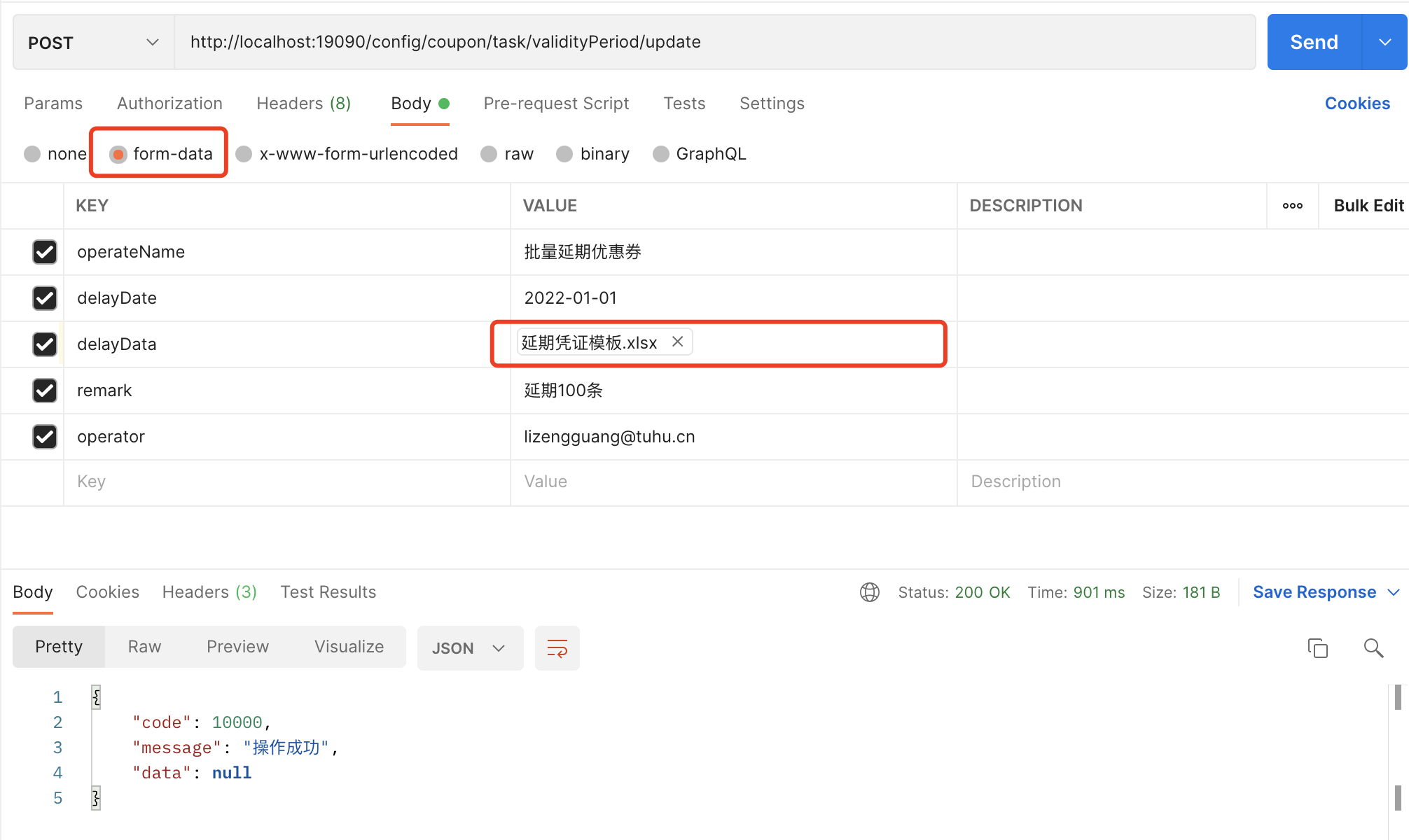Switch to the Headers request tab
This screenshot has width=1409, height=840.
click(304, 103)
